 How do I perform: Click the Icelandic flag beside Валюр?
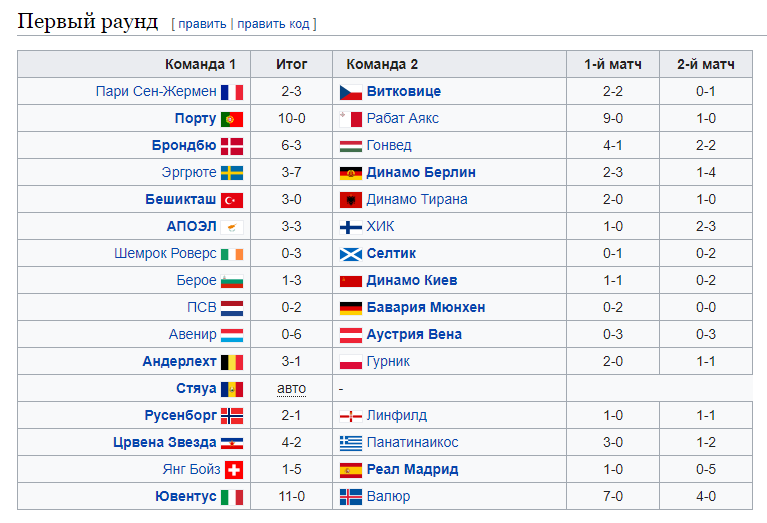[x=351, y=497]
